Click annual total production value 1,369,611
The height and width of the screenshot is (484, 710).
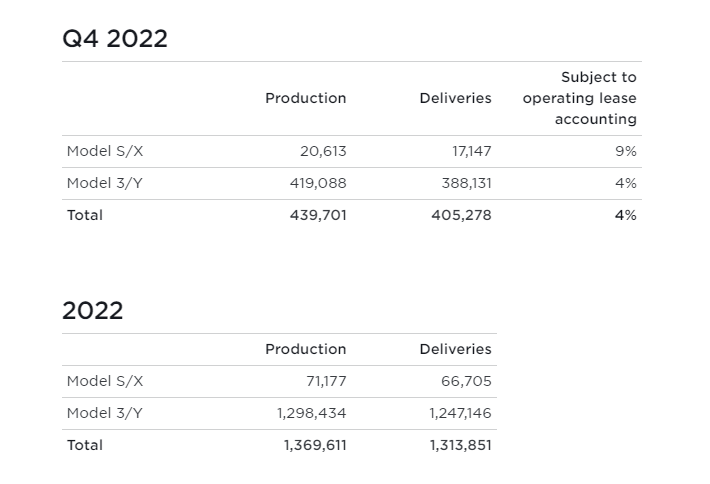pyautogui.click(x=314, y=445)
